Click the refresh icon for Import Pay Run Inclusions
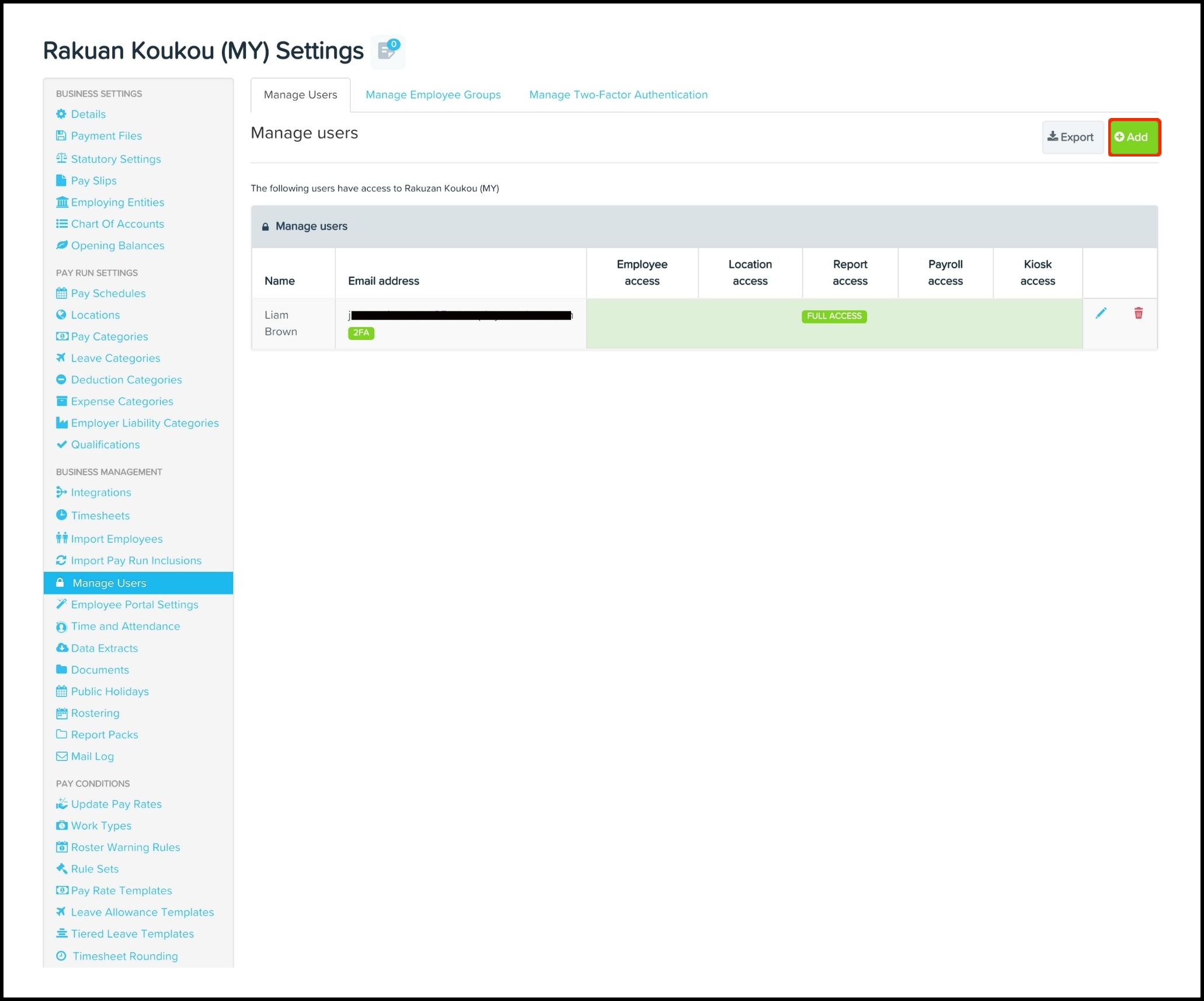Screen dimensions: 1204x1001 (x=61, y=560)
